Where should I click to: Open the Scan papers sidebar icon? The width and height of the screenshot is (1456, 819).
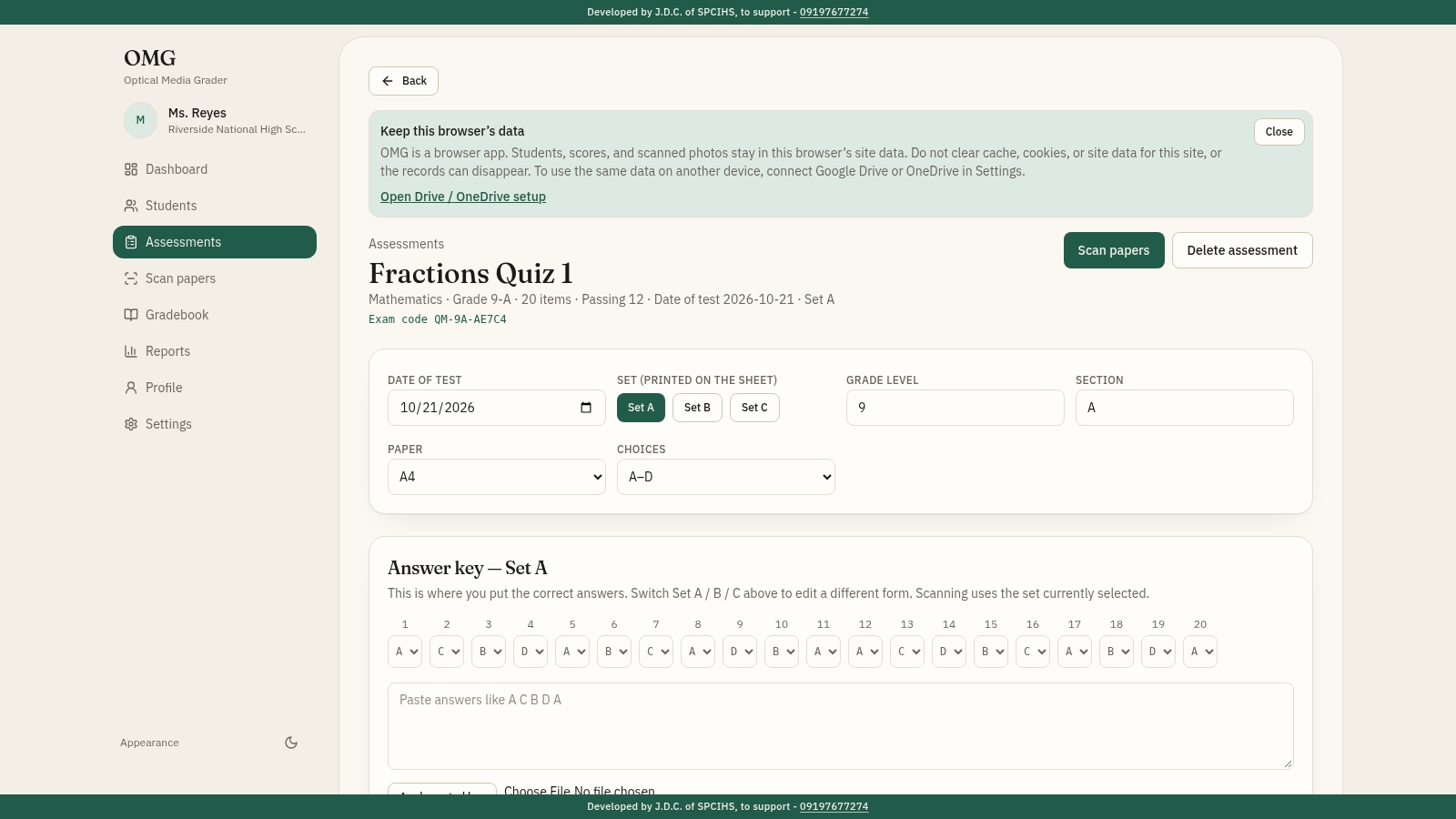131,278
